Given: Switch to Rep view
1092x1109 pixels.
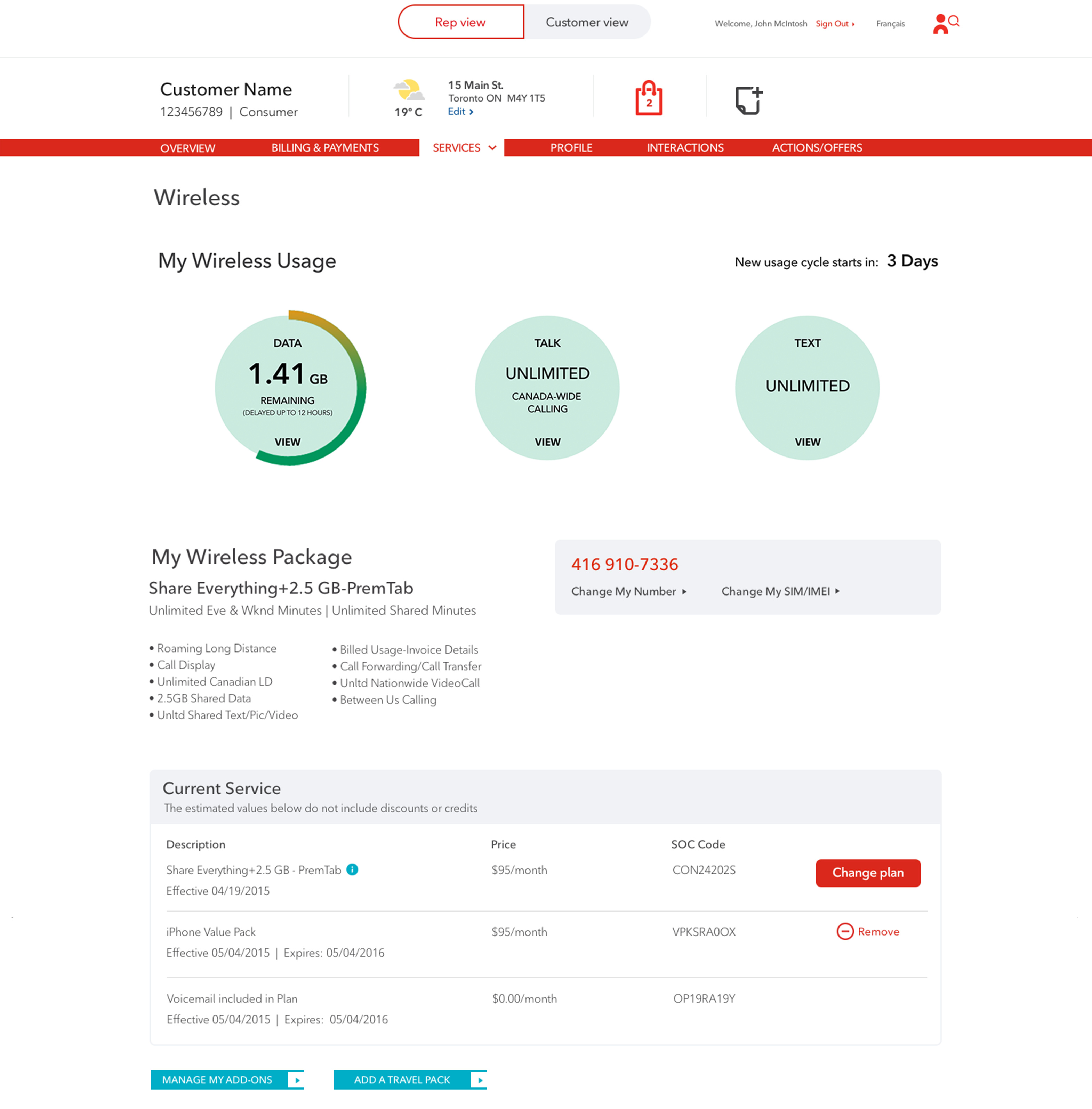Looking at the screenshot, I should pos(460,22).
